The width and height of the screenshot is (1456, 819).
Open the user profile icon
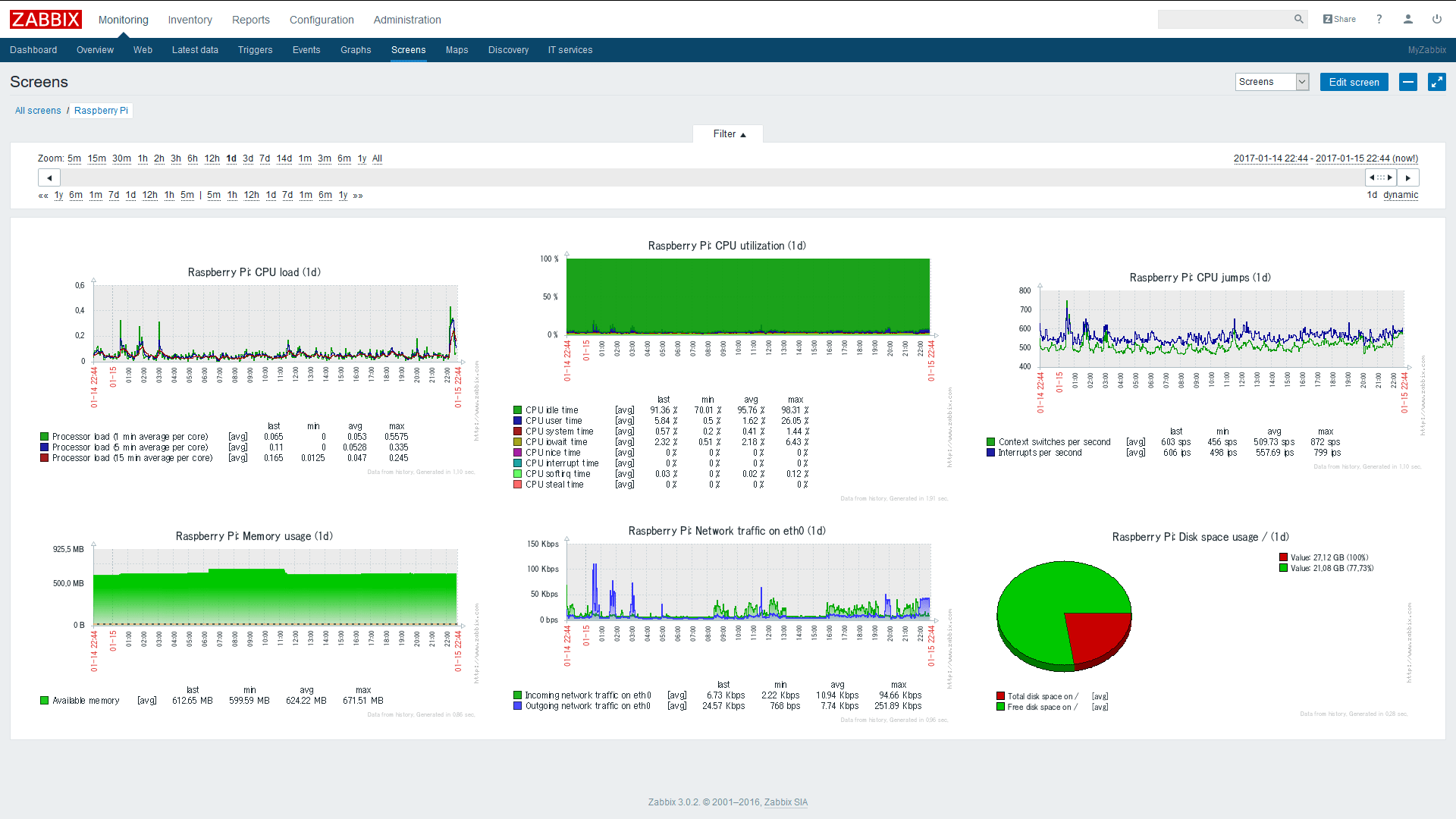coord(1408,19)
